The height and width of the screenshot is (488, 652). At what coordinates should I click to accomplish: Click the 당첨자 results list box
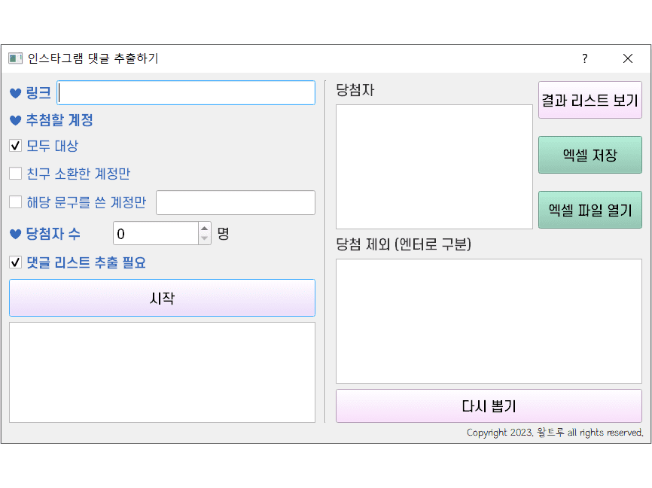434,166
